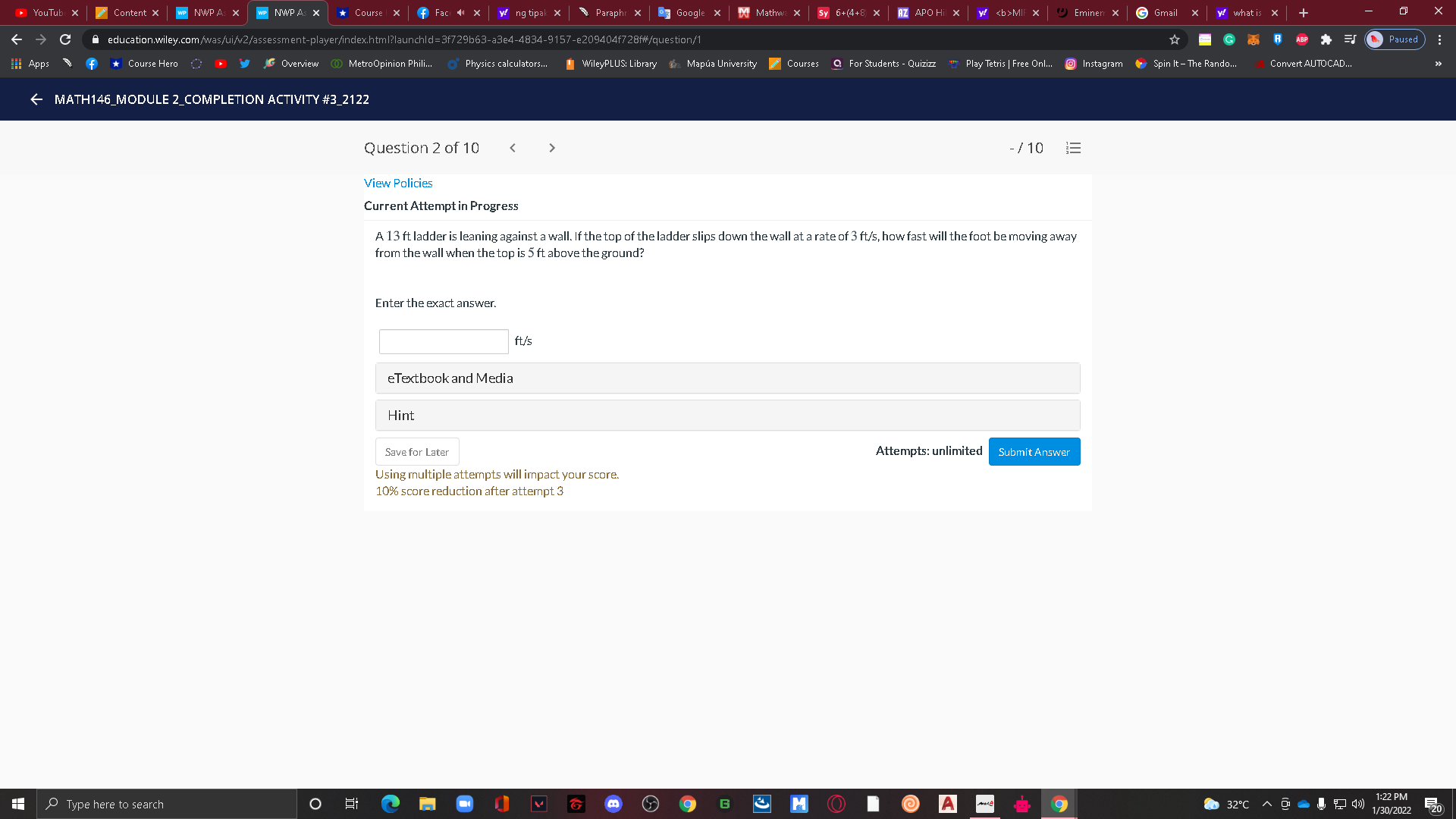Screen dimensions: 1456x819
Task: Open the View Policies link
Action: (x=398, y=183)
